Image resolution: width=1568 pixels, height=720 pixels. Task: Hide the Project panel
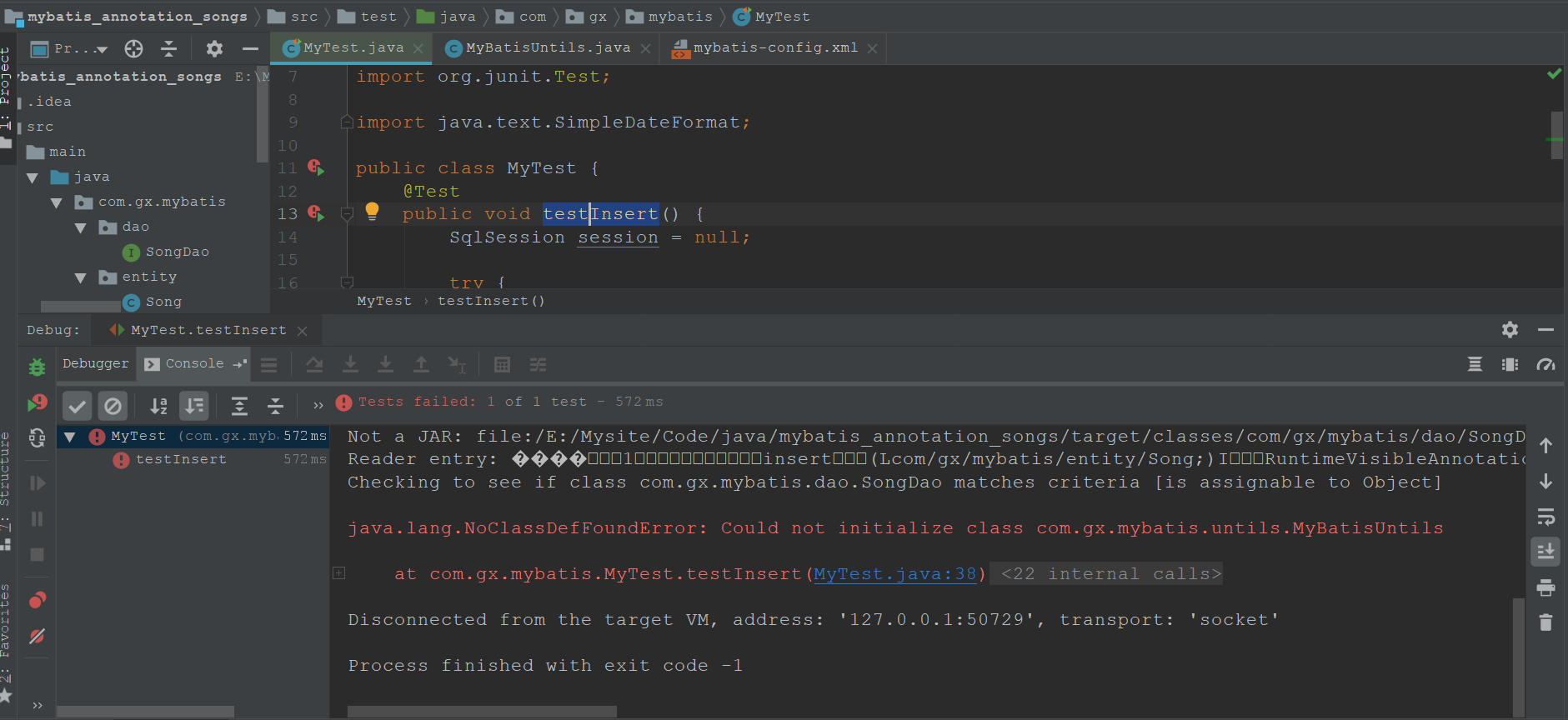pos(250,49)
